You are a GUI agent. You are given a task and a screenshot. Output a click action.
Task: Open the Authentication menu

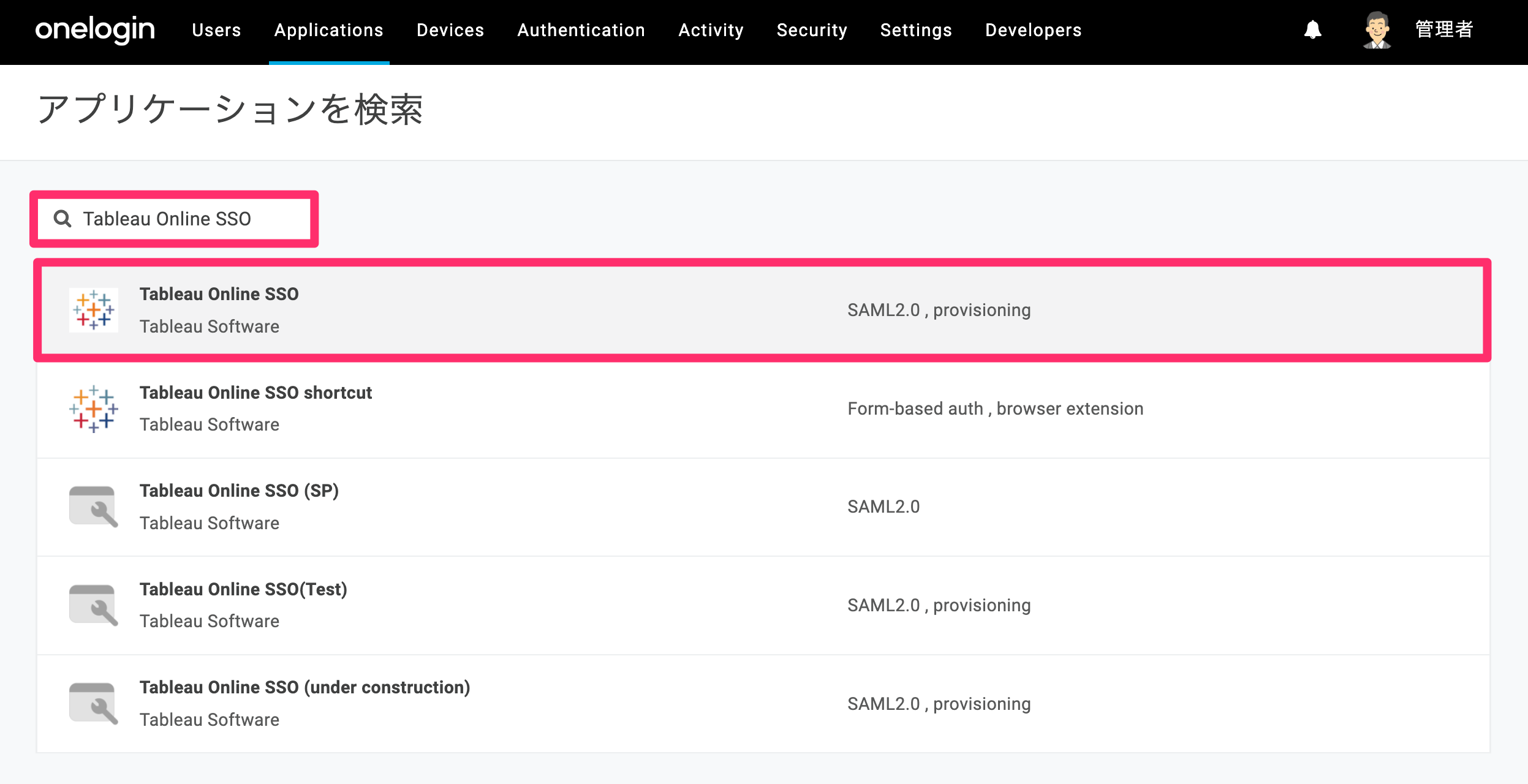click(581, 30)
